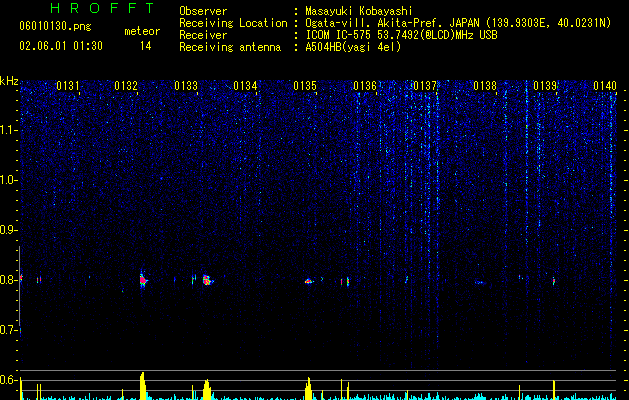Screen dimensions: 629x400
Task: Select the observer name Masayuki Kobayashi
Action: (359, 11)
